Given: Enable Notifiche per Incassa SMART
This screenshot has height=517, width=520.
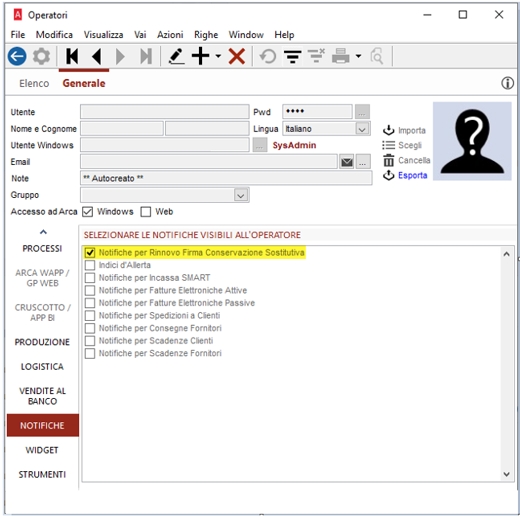Looking at the screenshot, I should coord(90,278).
